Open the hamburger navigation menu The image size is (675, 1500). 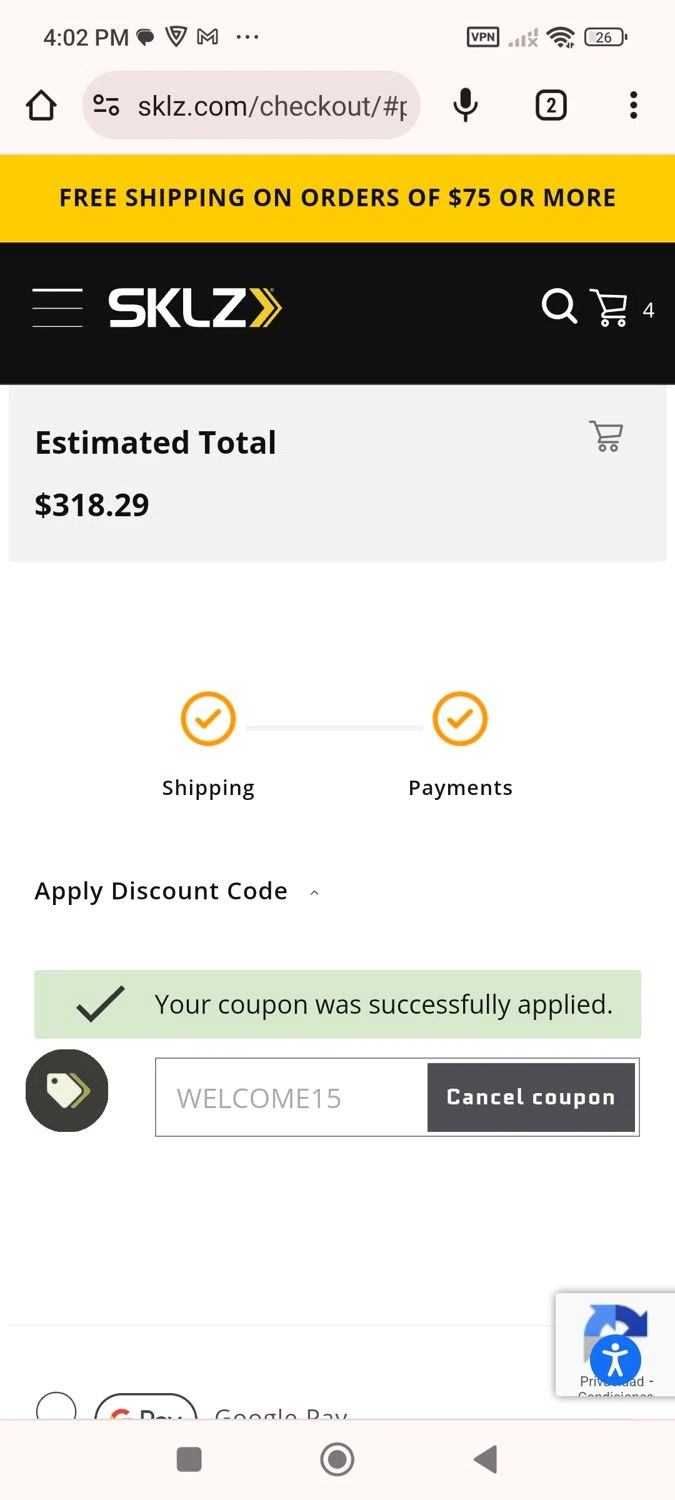point(57,307)
